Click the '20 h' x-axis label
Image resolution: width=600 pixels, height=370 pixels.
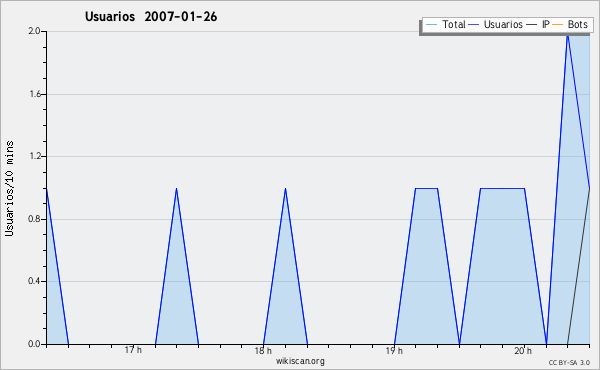coord(523,350)
